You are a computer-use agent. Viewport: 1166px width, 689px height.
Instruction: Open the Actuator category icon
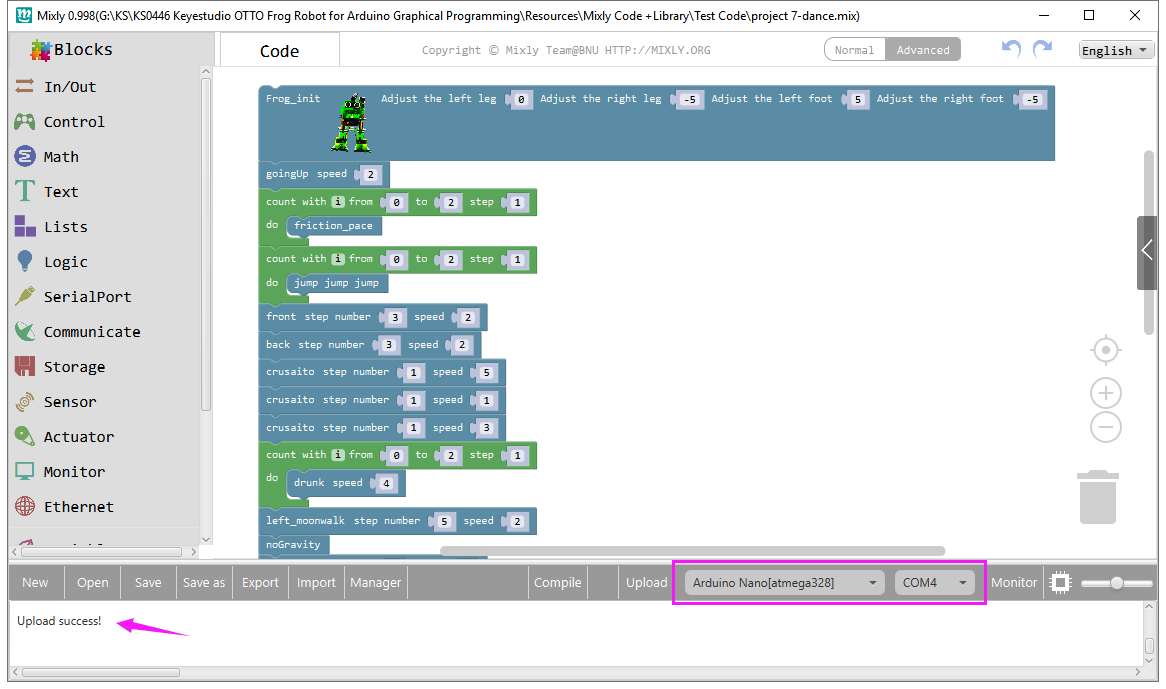point(25,436)
